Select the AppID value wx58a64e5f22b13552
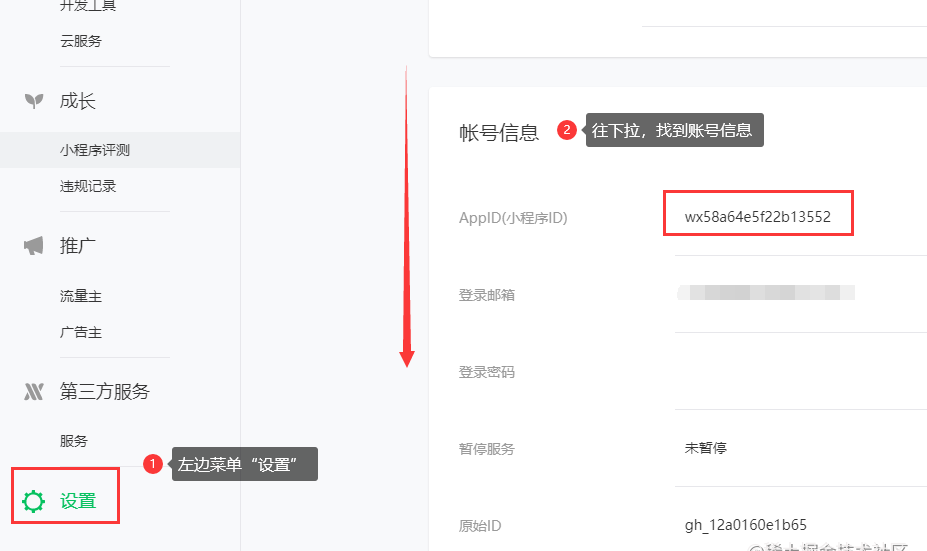This screenshot has height=551, width=927. click(x=757, y=217)
